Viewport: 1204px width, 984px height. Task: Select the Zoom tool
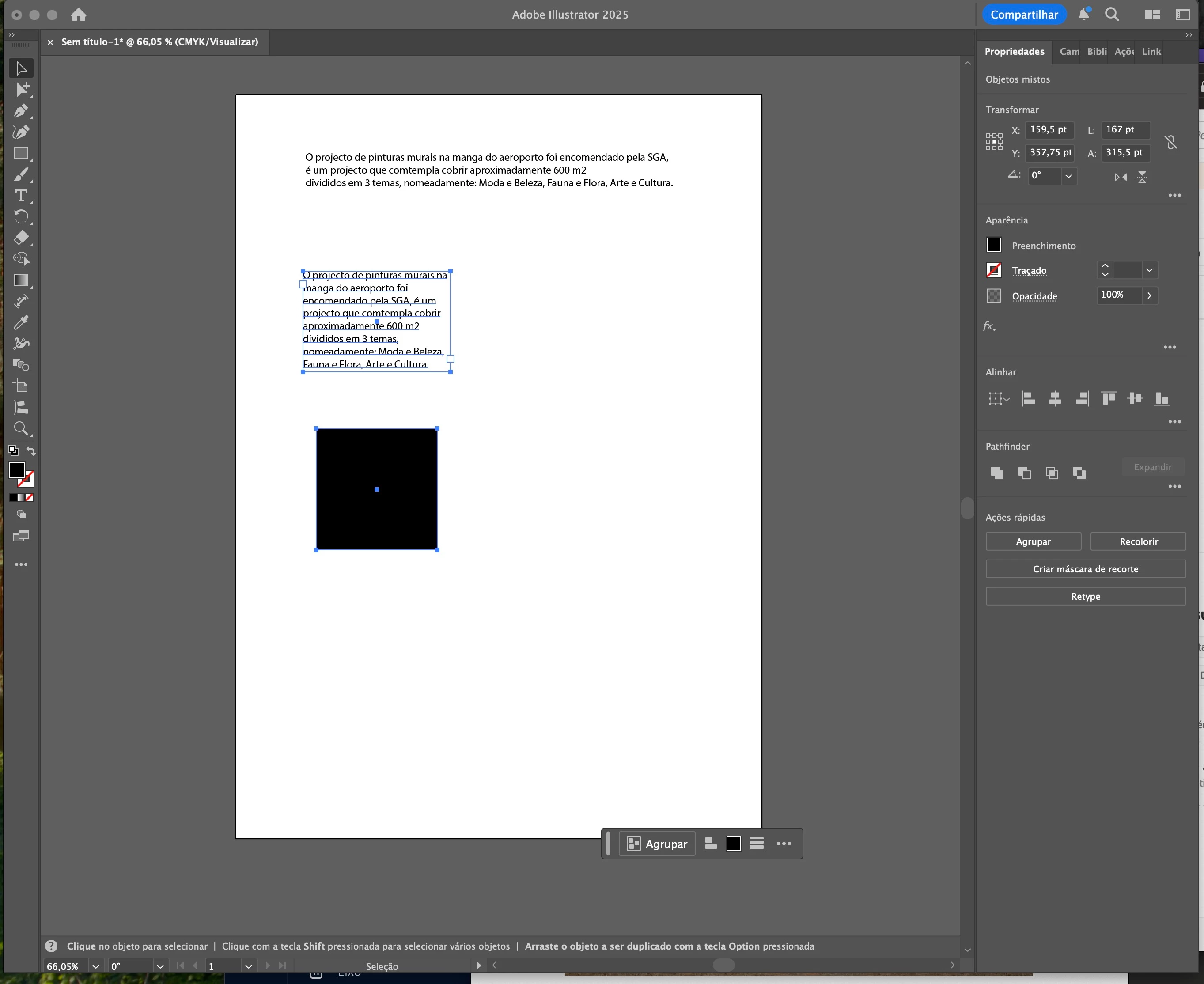pyautogui.click(x=21, y=428)
